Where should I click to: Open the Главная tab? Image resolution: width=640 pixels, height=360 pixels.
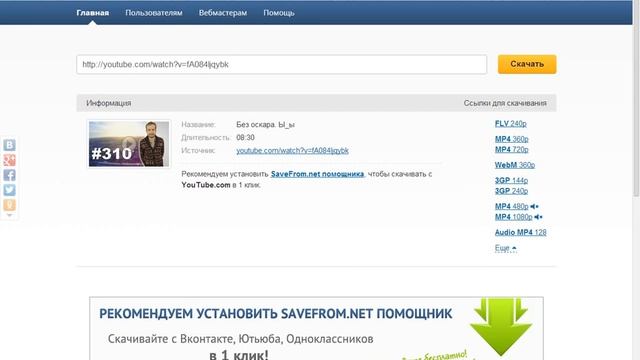(93, 13)
